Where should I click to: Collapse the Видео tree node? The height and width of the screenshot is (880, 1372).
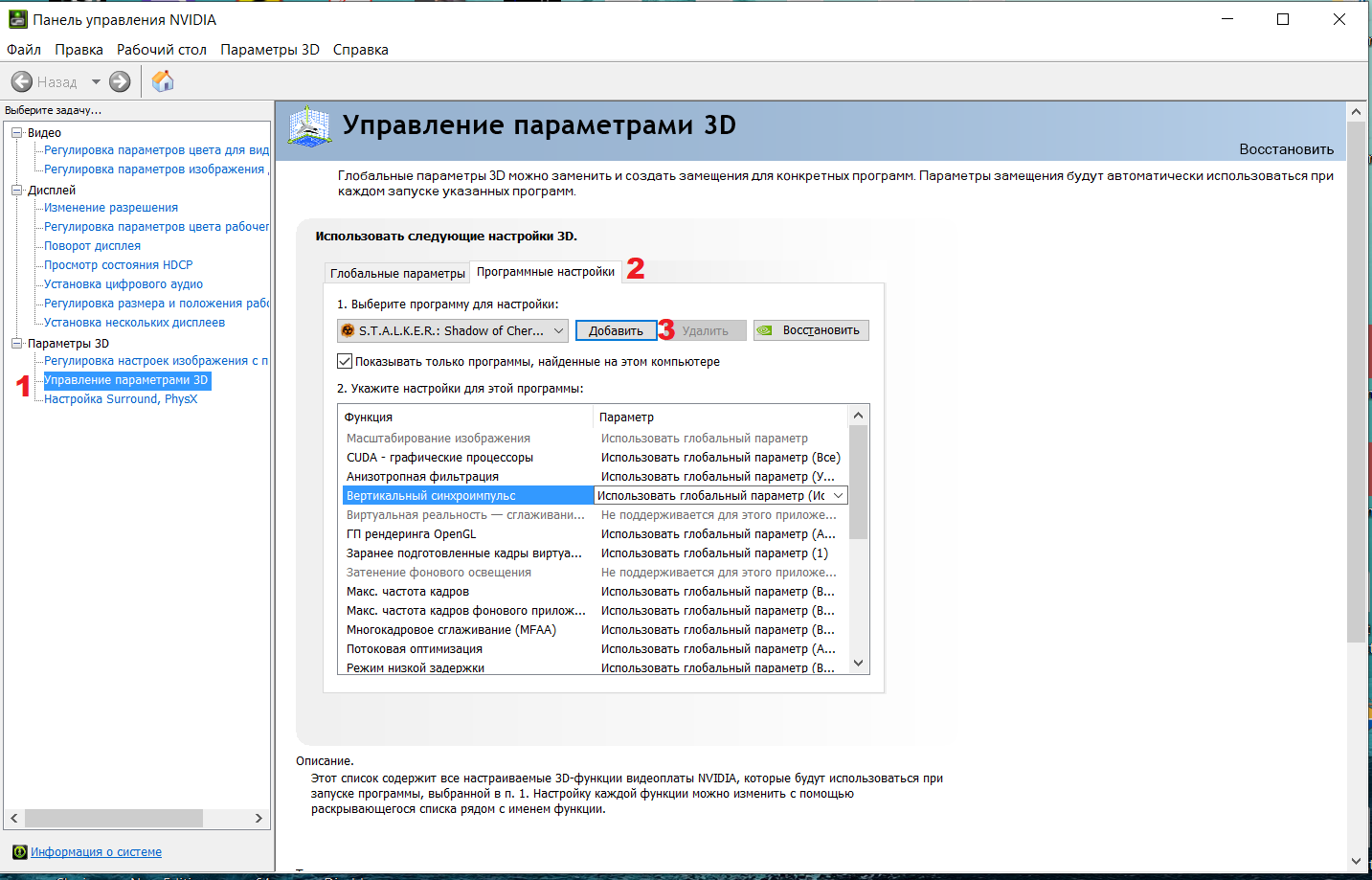[16, 133]
